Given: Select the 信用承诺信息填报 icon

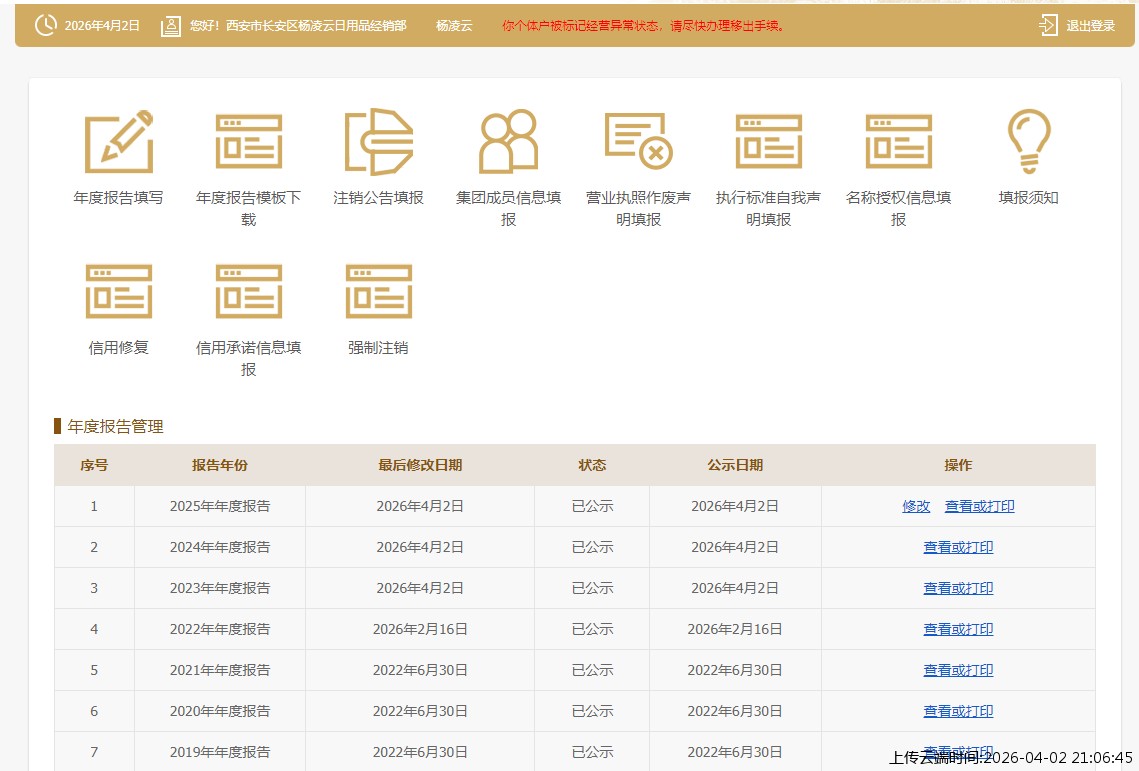Looking at the screenshot, I should click(248, 292).
